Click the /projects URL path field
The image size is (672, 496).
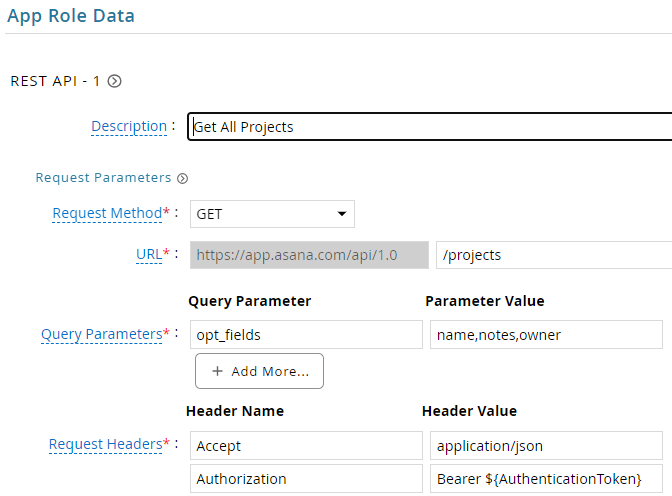pos(554,255)
